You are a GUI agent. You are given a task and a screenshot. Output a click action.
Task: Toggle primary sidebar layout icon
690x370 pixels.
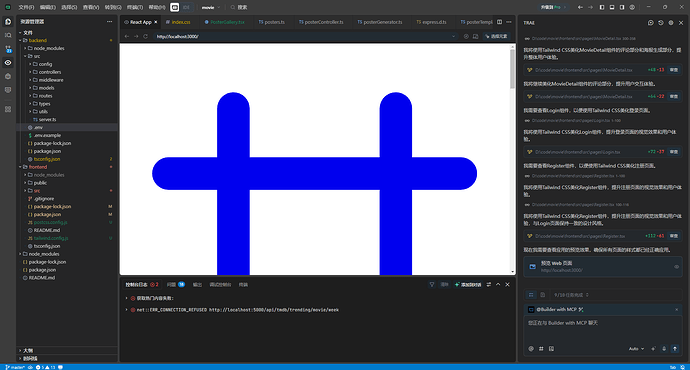click(602, 7)
